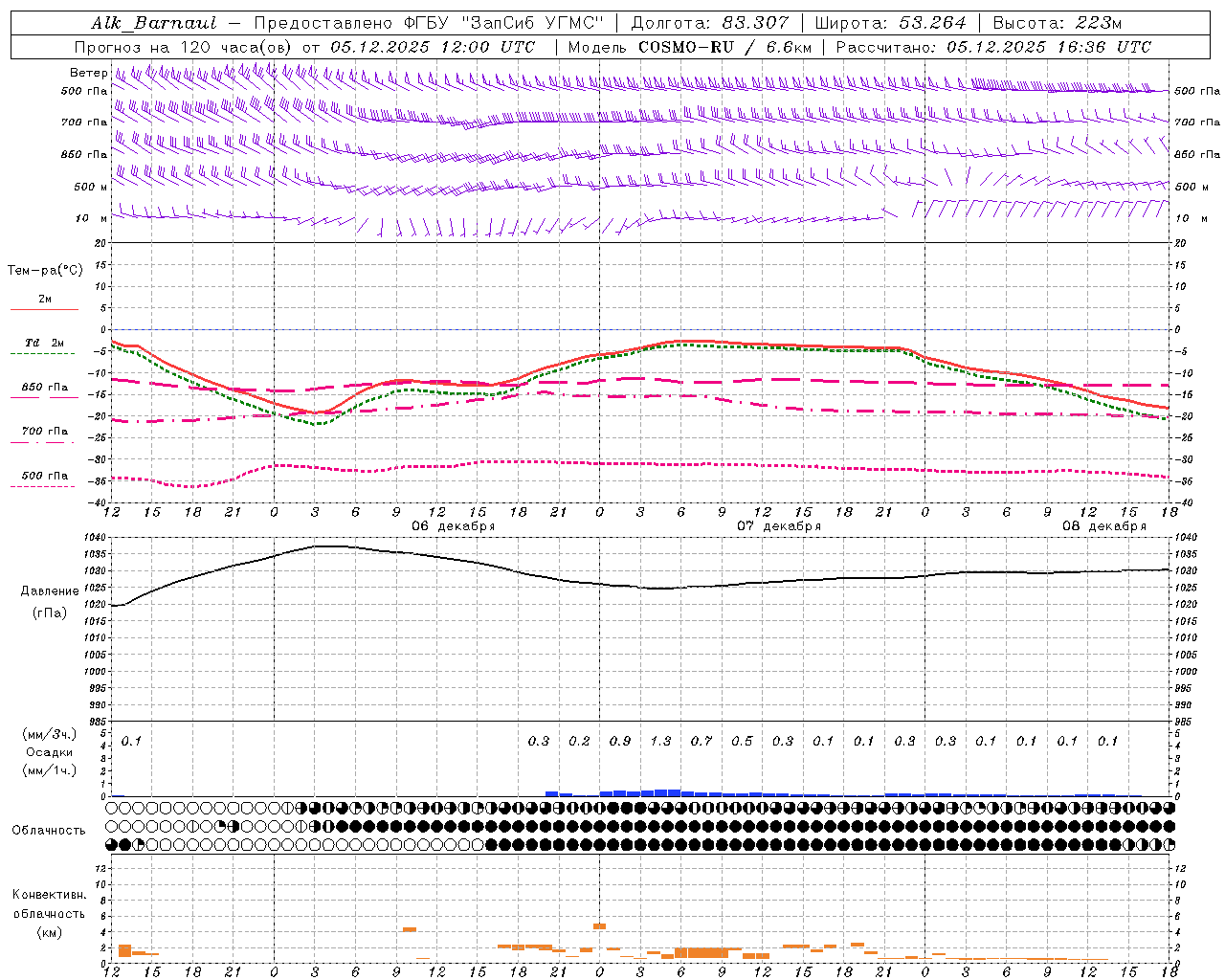Click the 'Td 2м' dew point legend entry
1225x980 pixels.
(44, 343)
